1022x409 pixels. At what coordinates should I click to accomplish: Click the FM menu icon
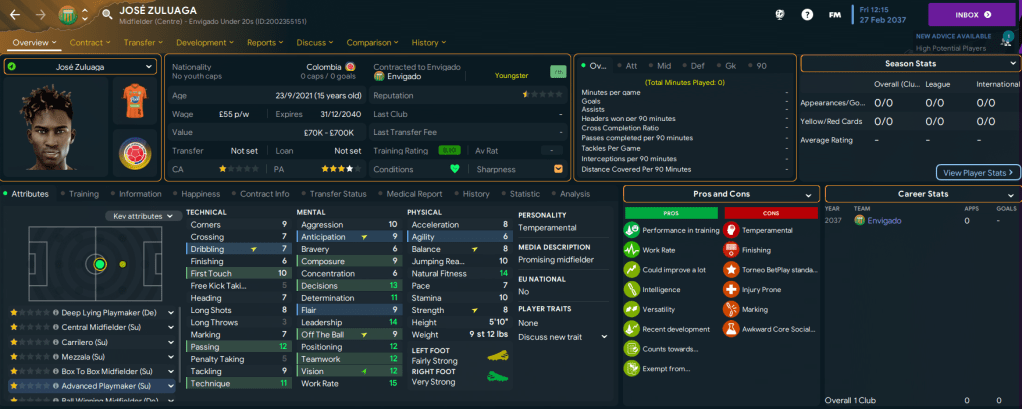point(834,15)
